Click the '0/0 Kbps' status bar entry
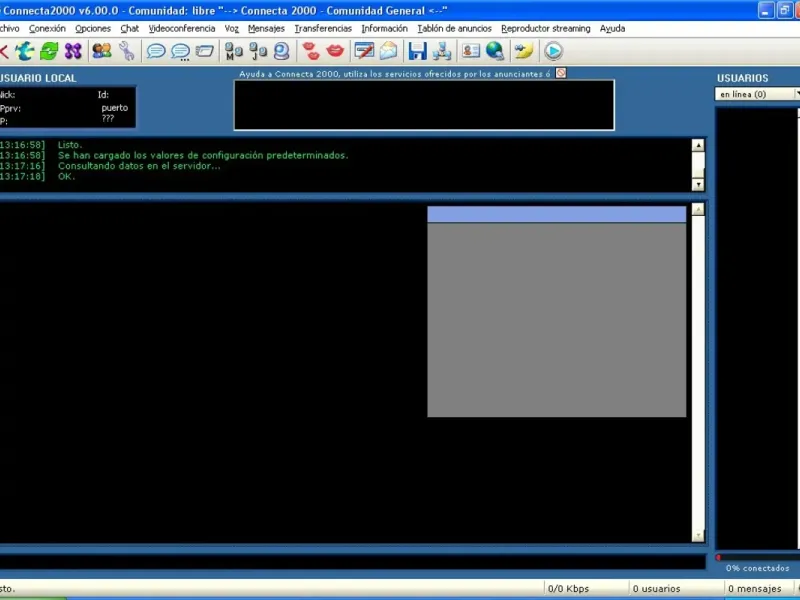The width and height of the screenshot is (800, 600). [568, 589]
